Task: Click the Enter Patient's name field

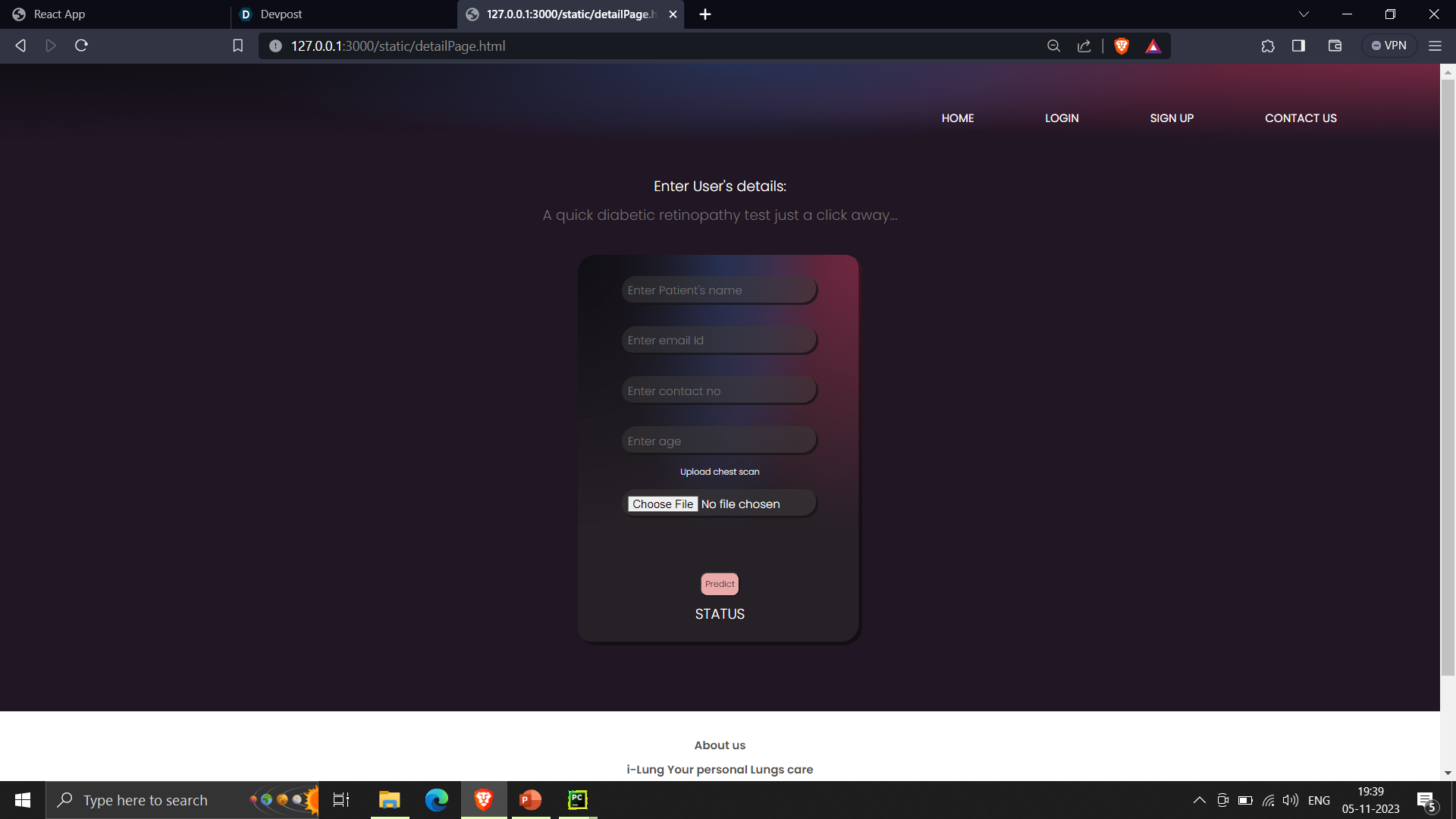Action: (x=719, y=290)
